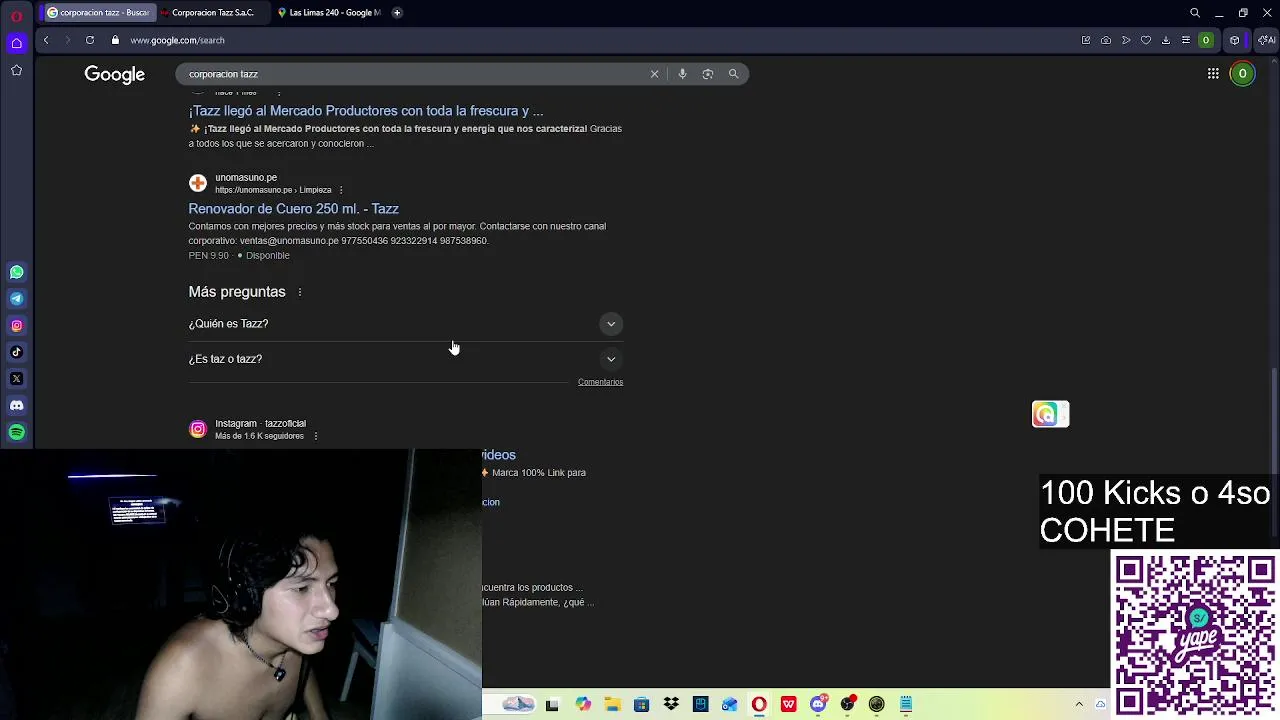Click the Opera menu logo
1280x720 pixels.
tap(17, 15)
